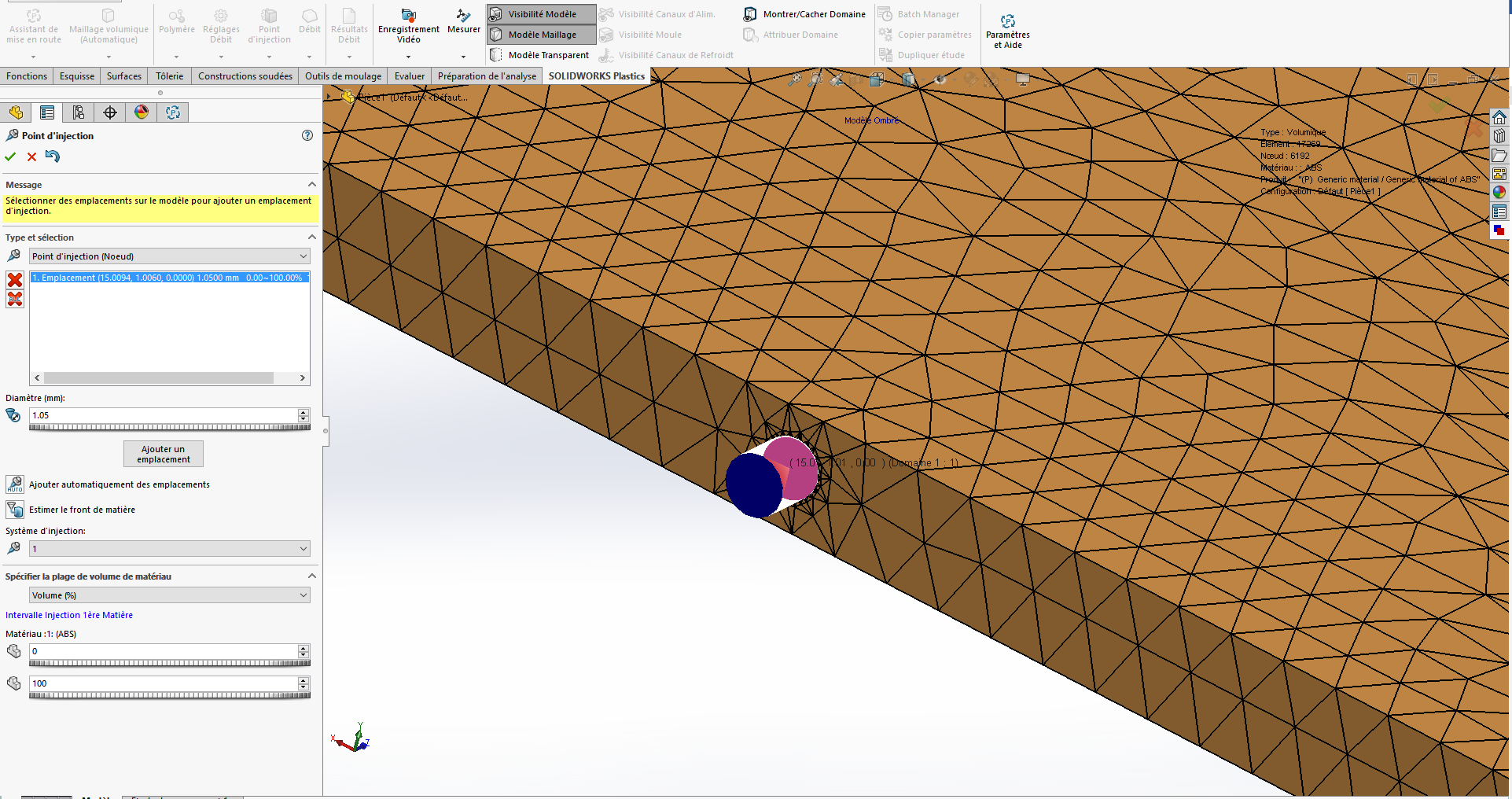Cancel injection point with red X
This screenshot has width=1512, height=799.
31,156
